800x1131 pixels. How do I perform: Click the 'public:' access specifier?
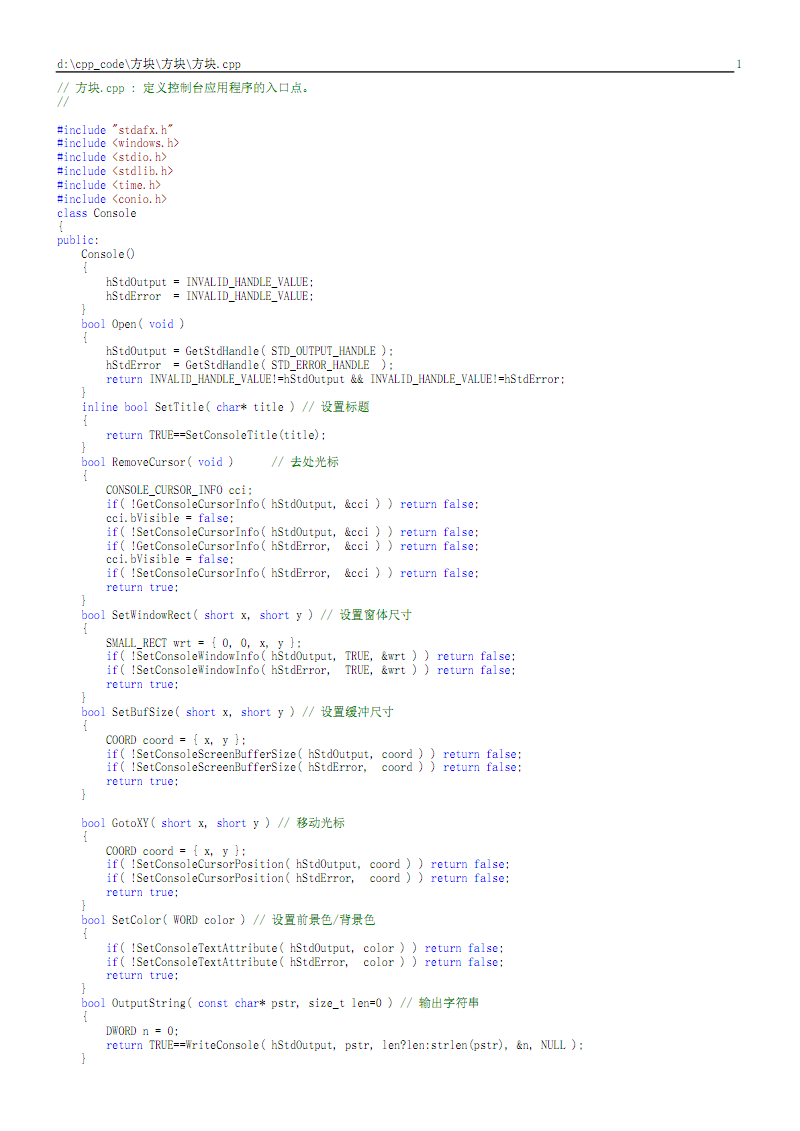[x=78, y=240]
